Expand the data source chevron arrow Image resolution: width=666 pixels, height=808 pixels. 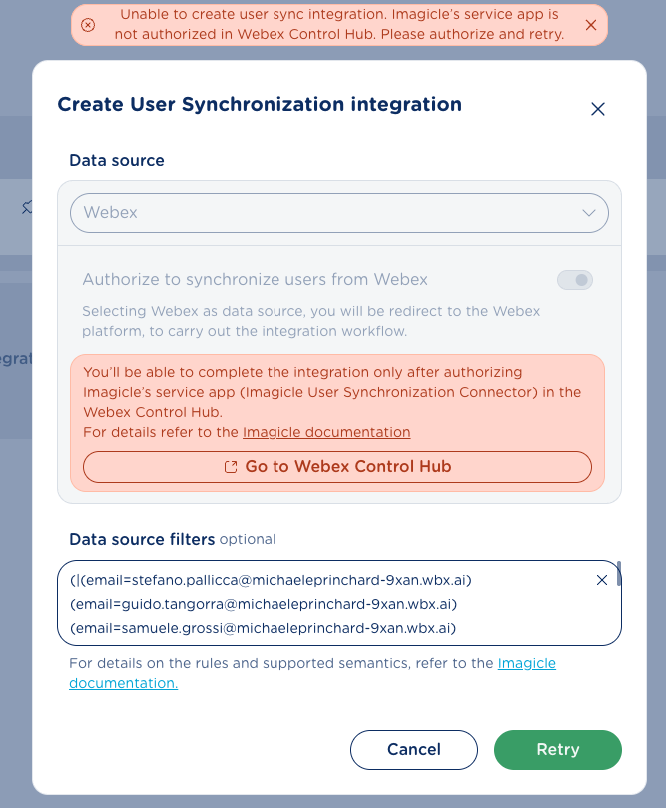pos(588,213)
